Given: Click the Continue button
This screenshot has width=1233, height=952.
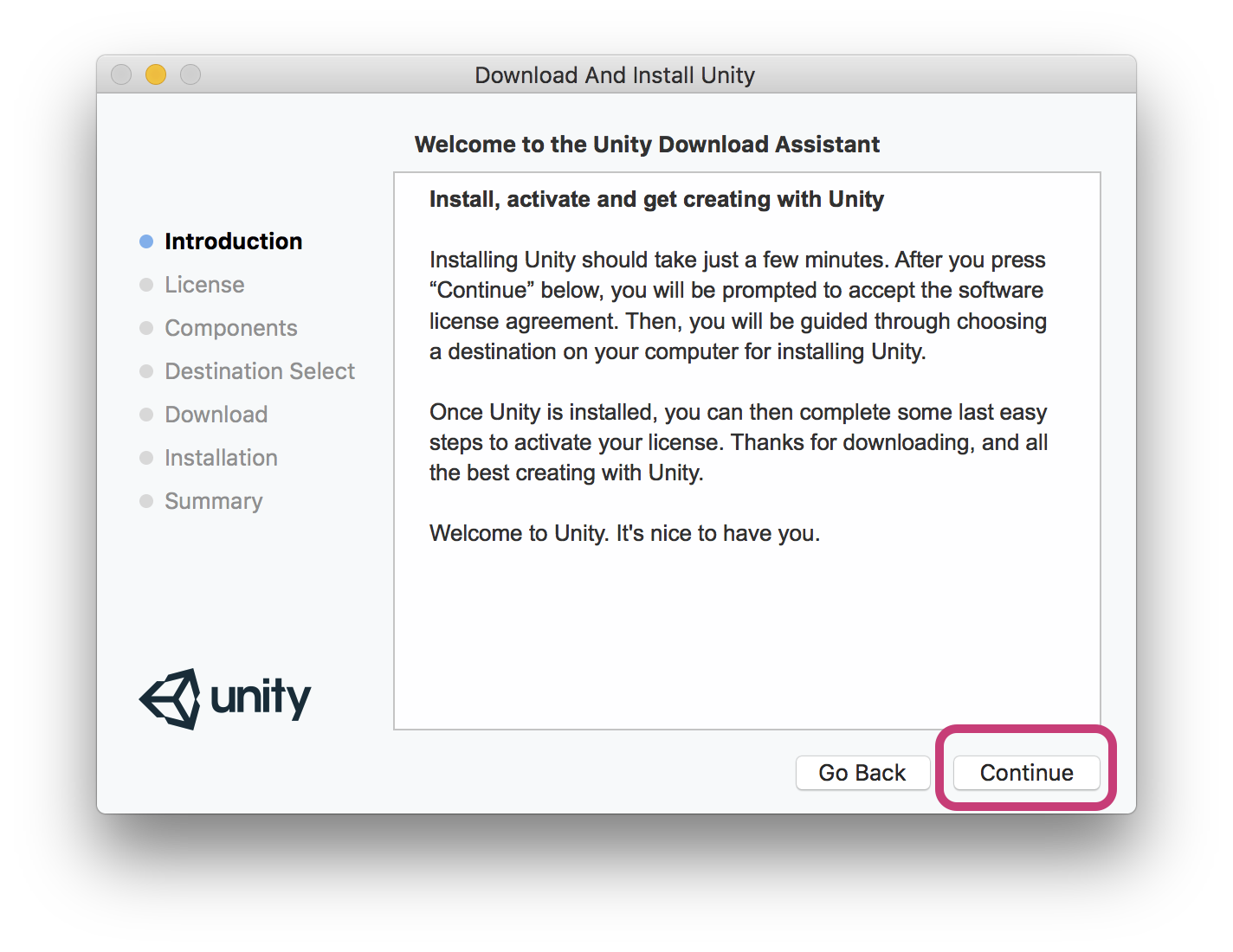Looking at the screenshot, I should coord(1026,772).
